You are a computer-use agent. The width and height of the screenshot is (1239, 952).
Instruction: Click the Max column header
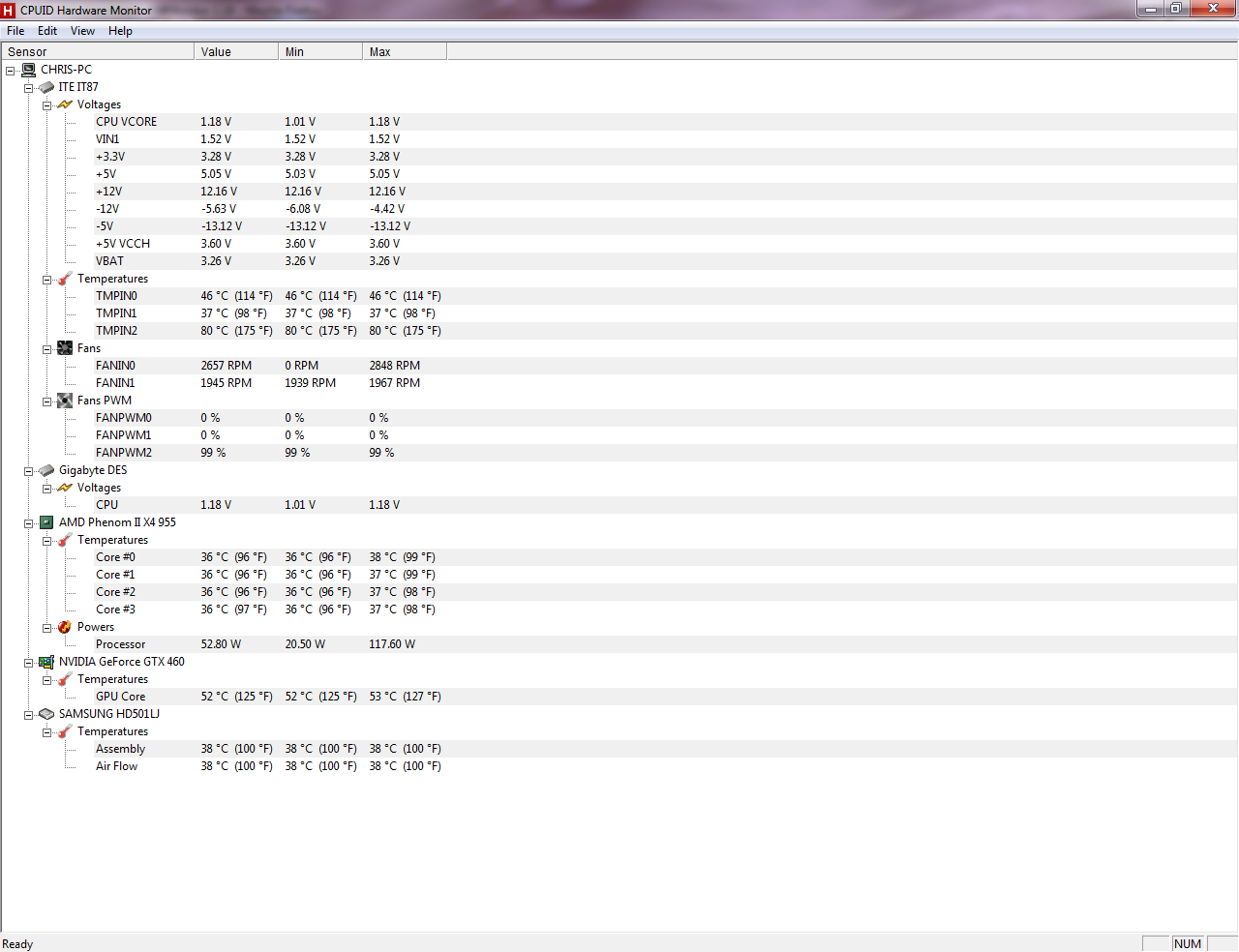click(x=405, y=52)
